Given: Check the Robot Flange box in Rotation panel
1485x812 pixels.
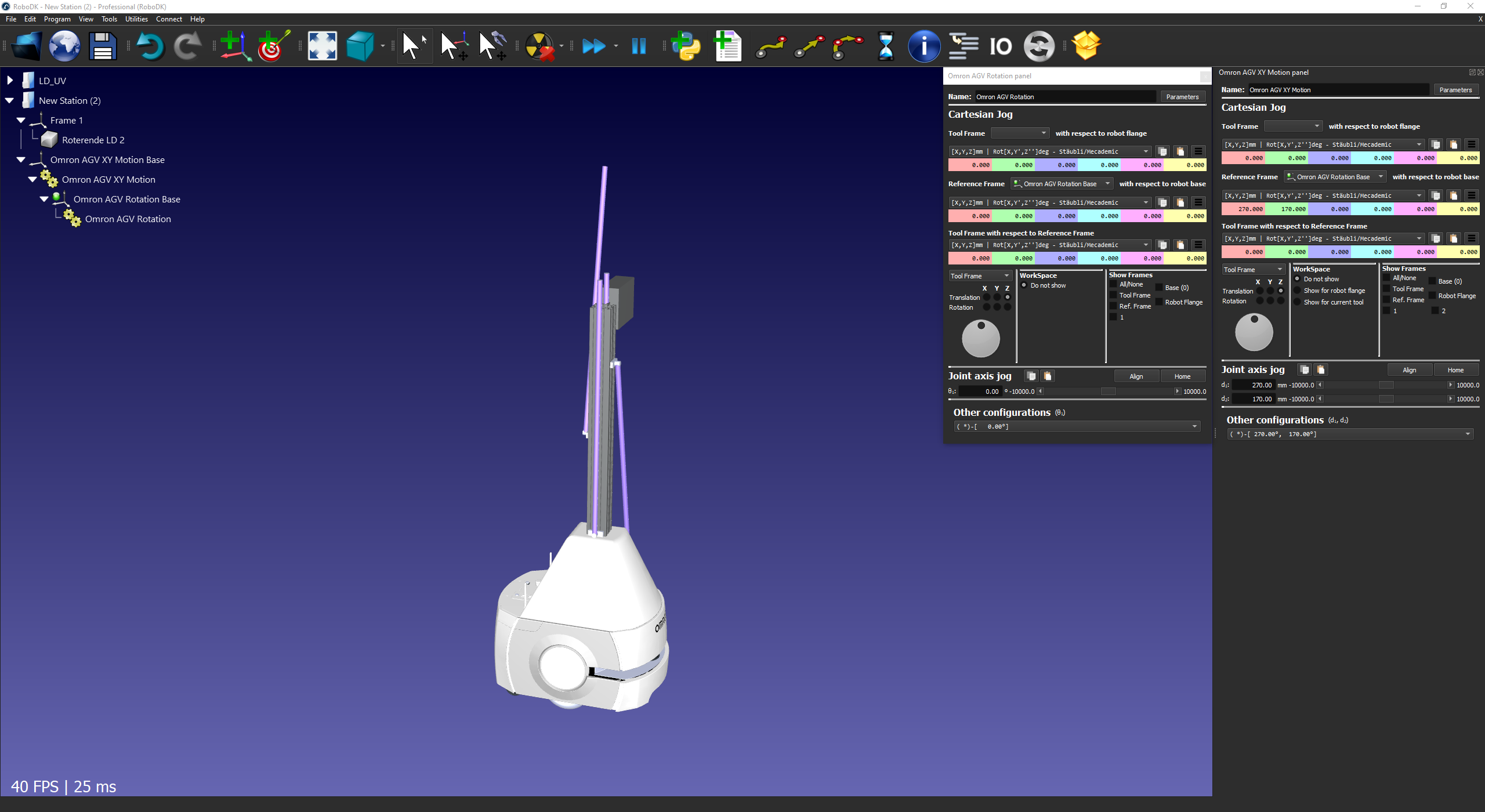Looking at the screenshot, I should [x=1159, y=302].
